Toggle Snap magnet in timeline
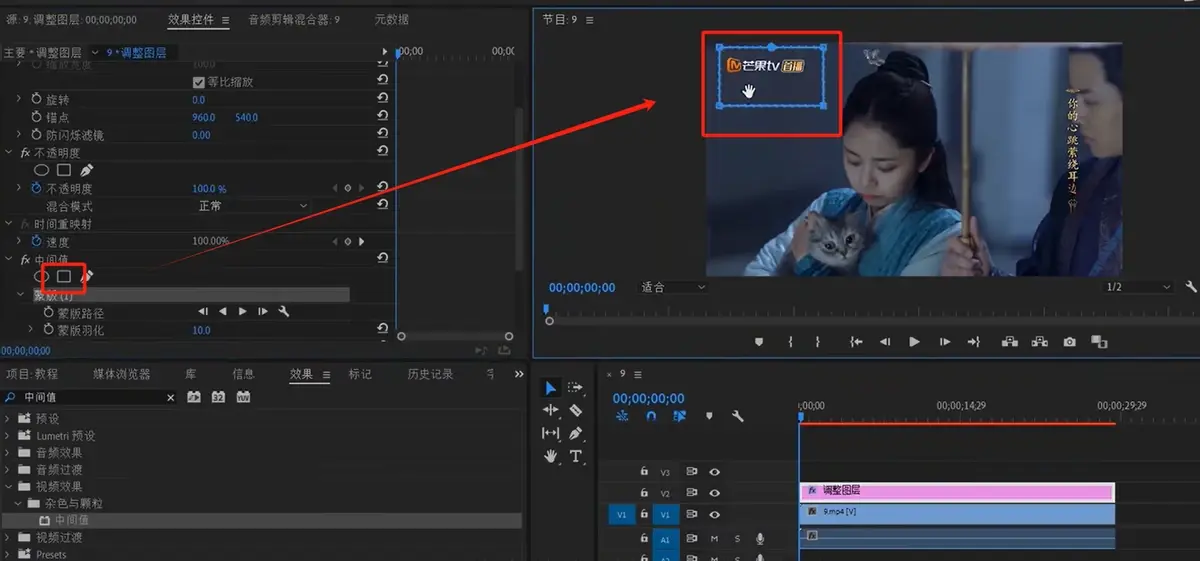This screenshot has height=561, width=1200. pyautogui.click(x=651, y=416)
